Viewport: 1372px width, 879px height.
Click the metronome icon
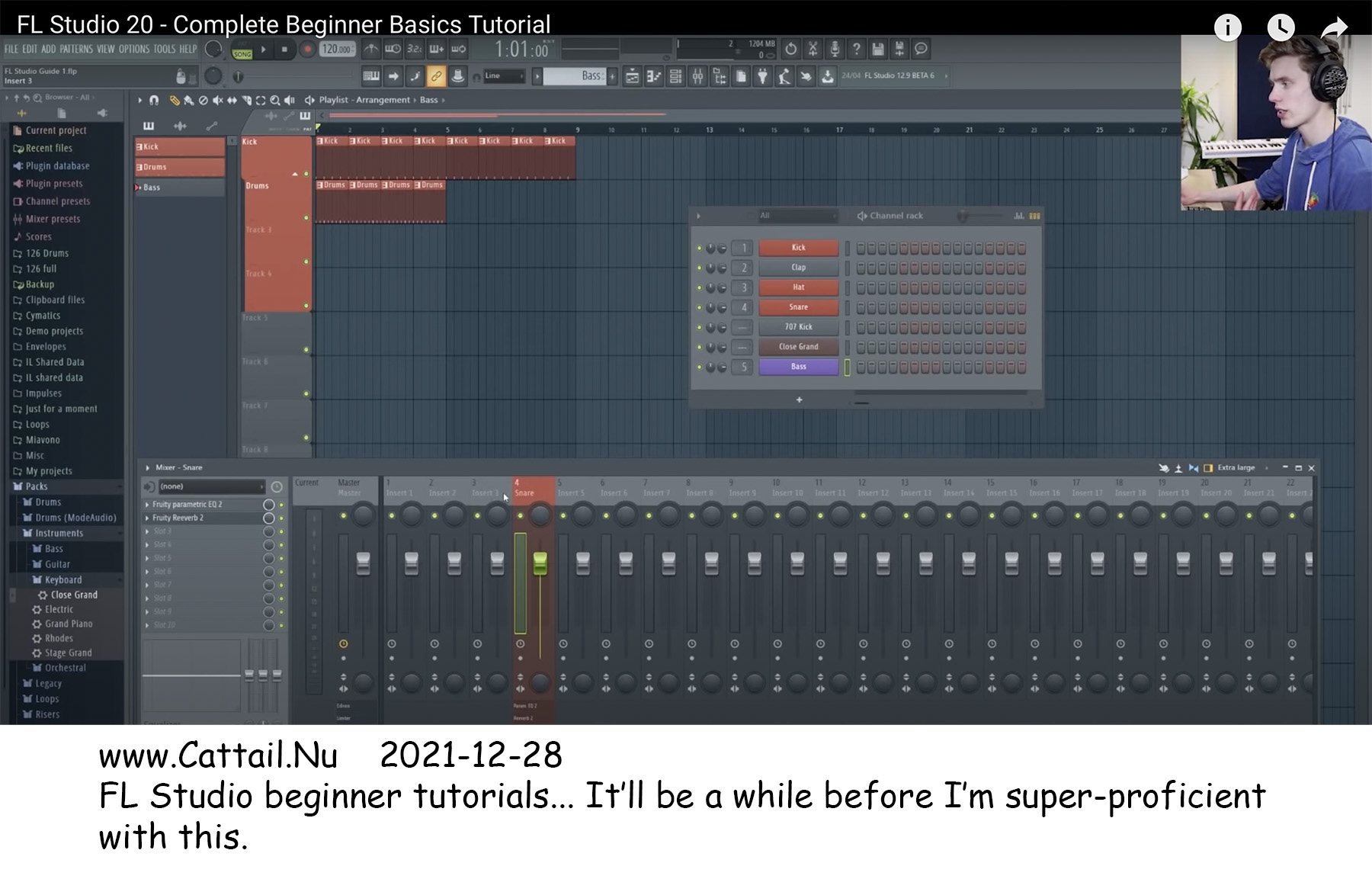[x=371, y=50]
